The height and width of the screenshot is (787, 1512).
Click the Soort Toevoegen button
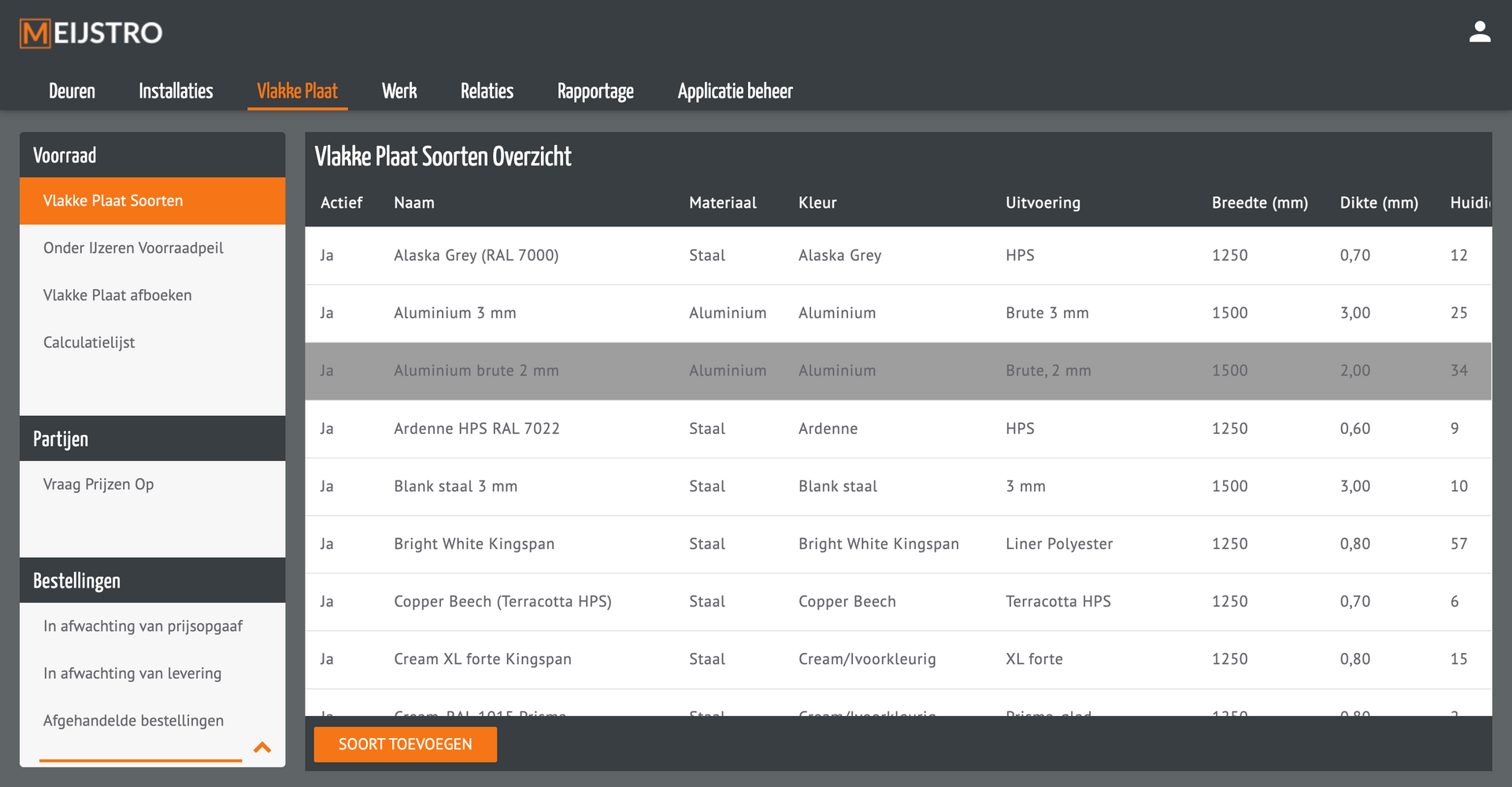tap(406, 744)
